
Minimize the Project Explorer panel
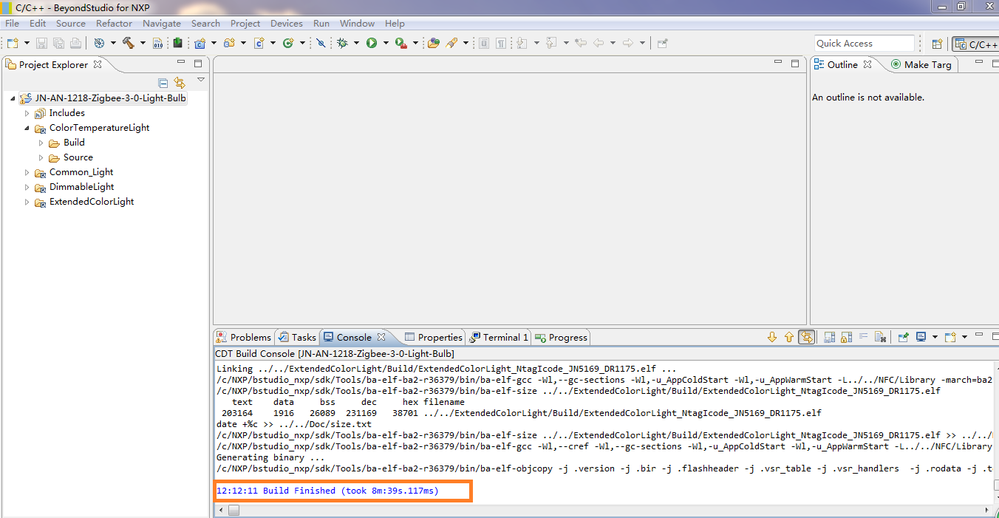click(181, 62)
